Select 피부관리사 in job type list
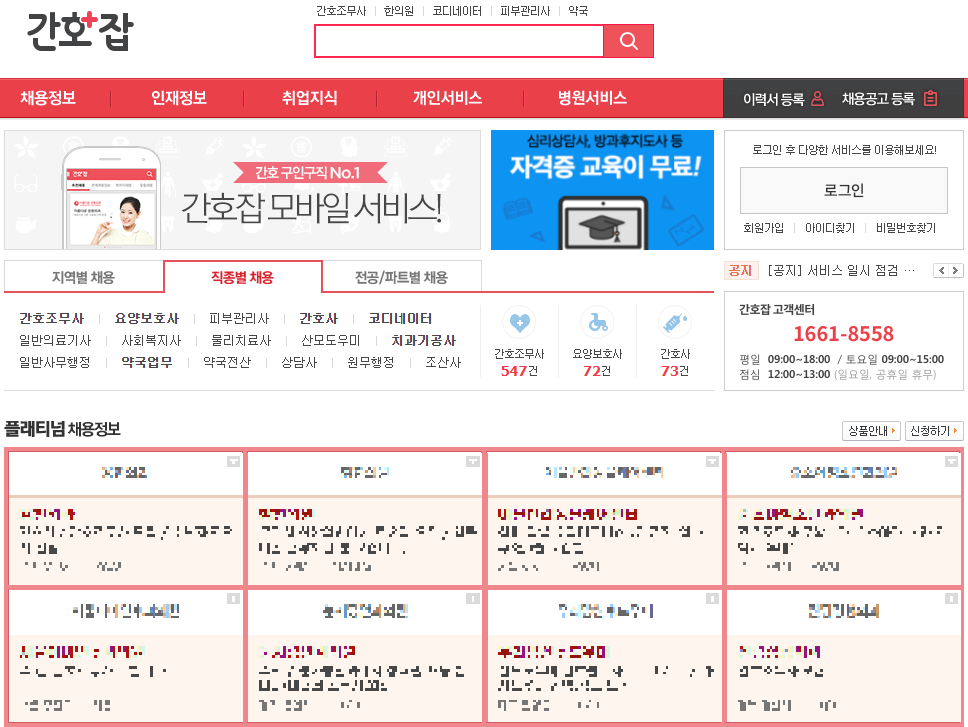968x727 pixels. point(240,318)
